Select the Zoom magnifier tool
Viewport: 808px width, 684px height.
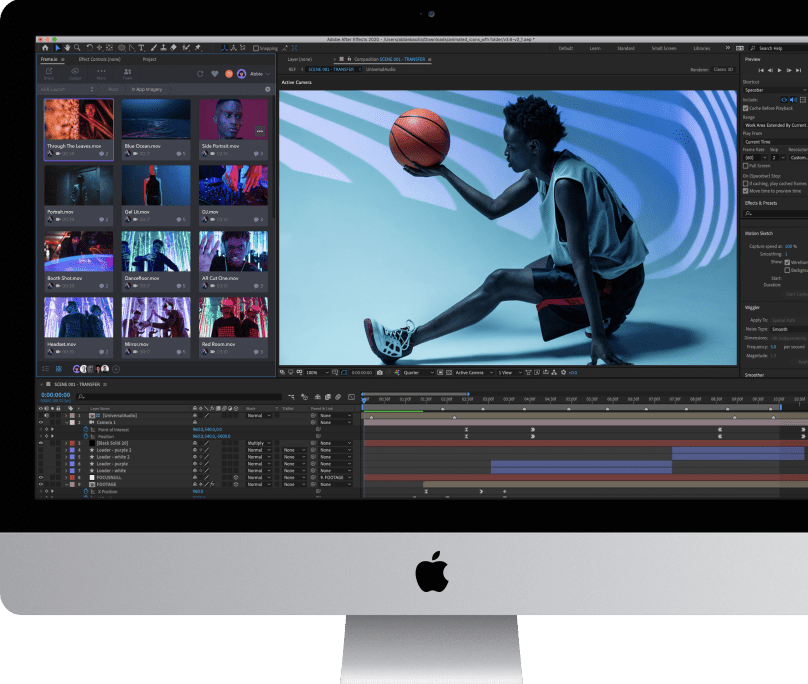click(x=77, y=48)
